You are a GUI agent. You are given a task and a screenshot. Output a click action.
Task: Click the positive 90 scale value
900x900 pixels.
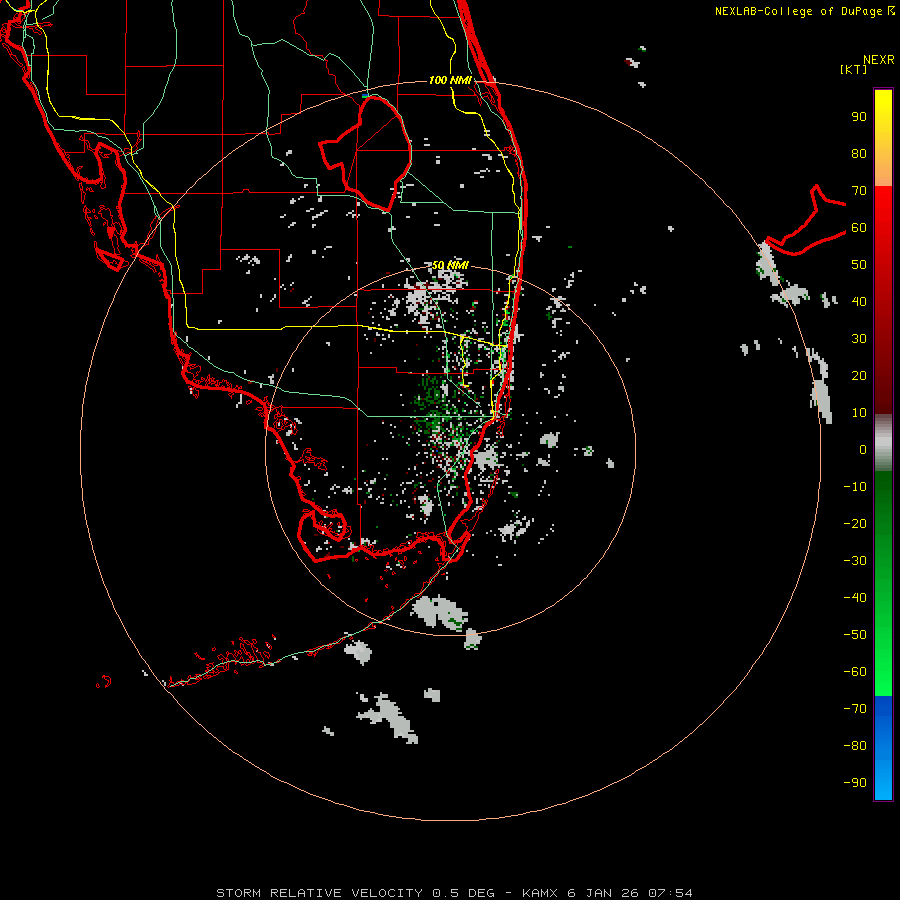859,117
